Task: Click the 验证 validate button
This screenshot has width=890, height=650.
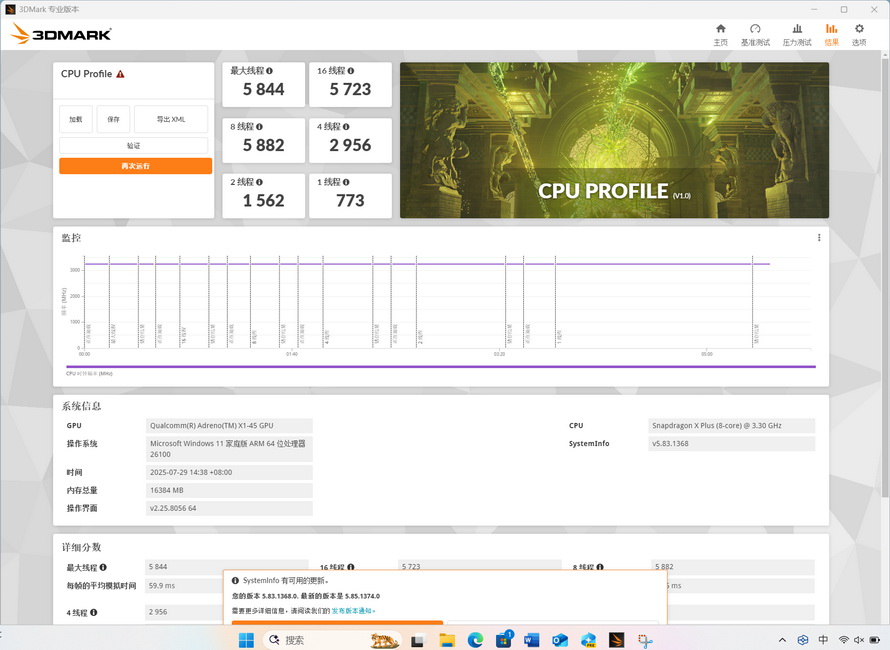Action: (134, 146)
